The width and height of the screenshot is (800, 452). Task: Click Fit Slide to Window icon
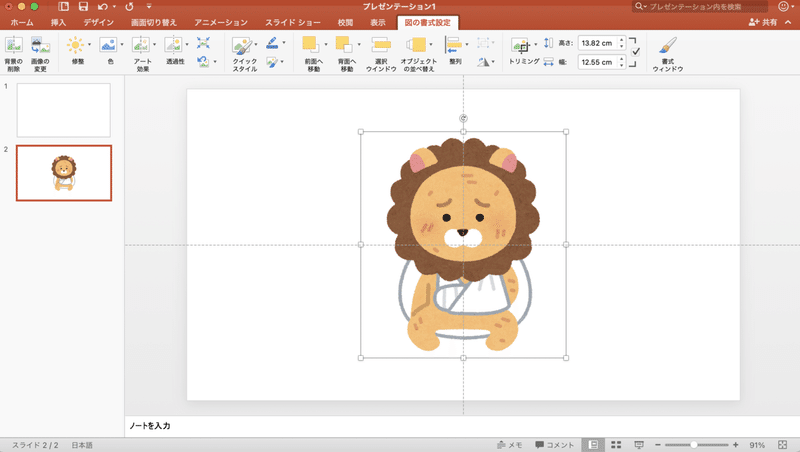click(783, 445)
